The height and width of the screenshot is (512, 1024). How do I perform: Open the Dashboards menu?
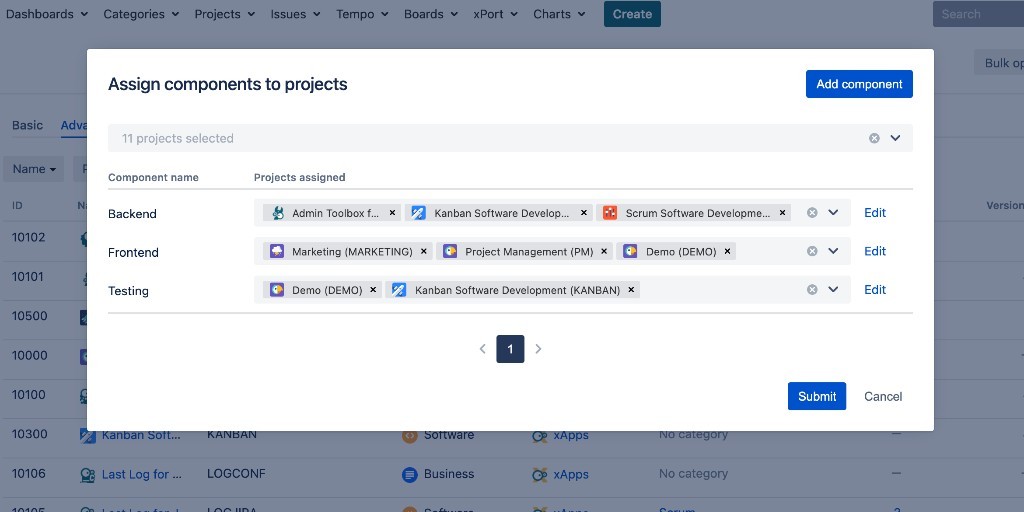47,14
